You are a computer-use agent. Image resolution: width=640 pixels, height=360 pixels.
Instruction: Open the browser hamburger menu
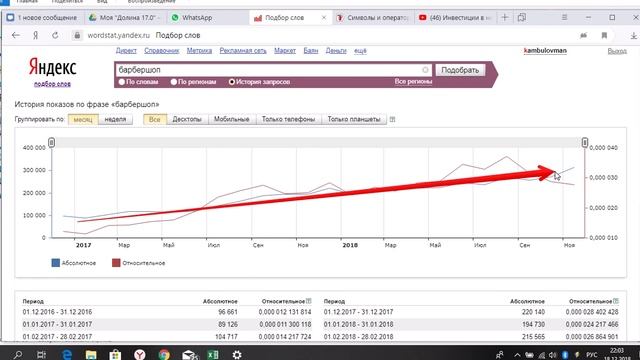click(564, 18)
